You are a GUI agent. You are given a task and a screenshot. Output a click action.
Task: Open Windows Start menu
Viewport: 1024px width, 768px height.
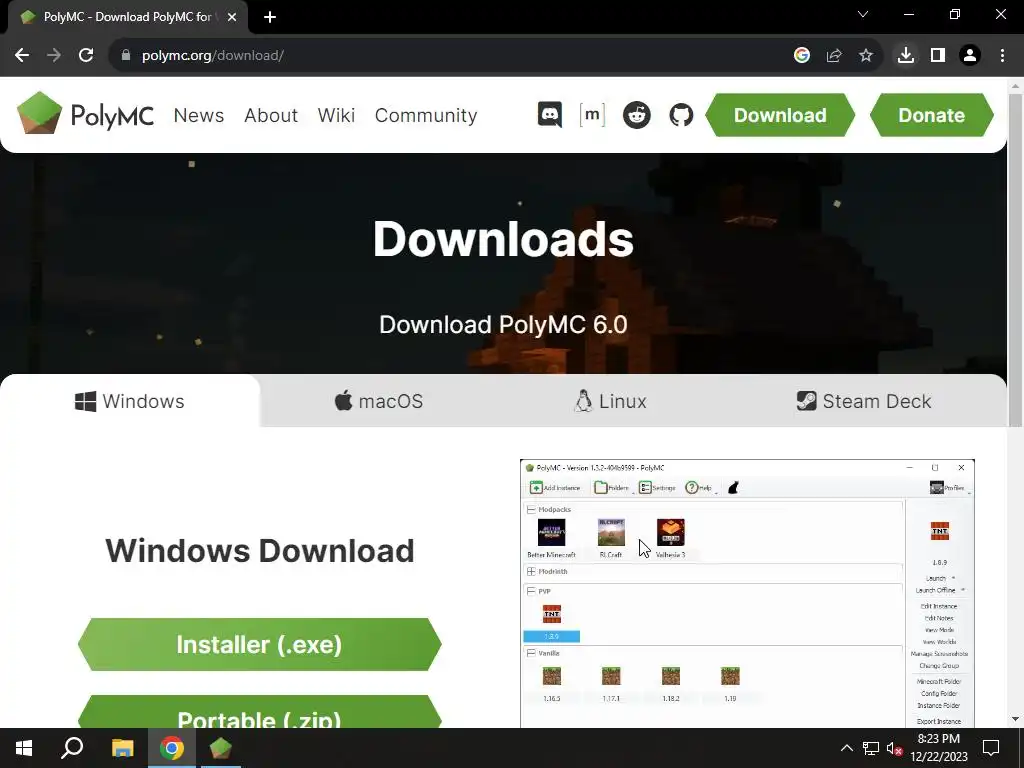[24, 748]
